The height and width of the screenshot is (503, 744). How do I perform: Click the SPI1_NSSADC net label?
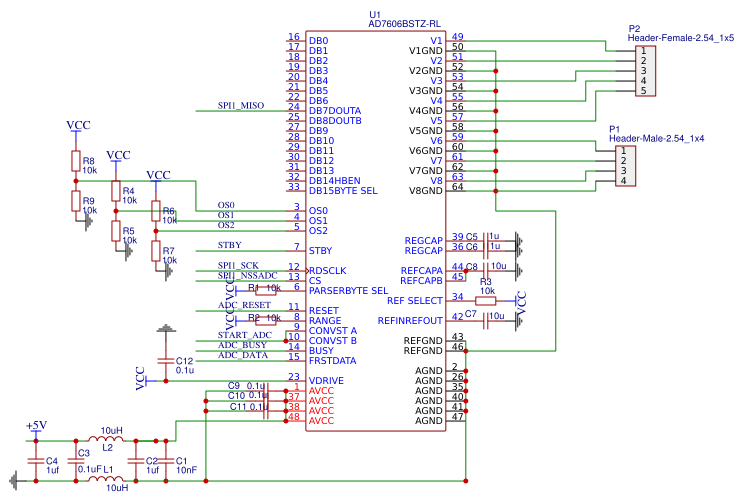[248, 275]
